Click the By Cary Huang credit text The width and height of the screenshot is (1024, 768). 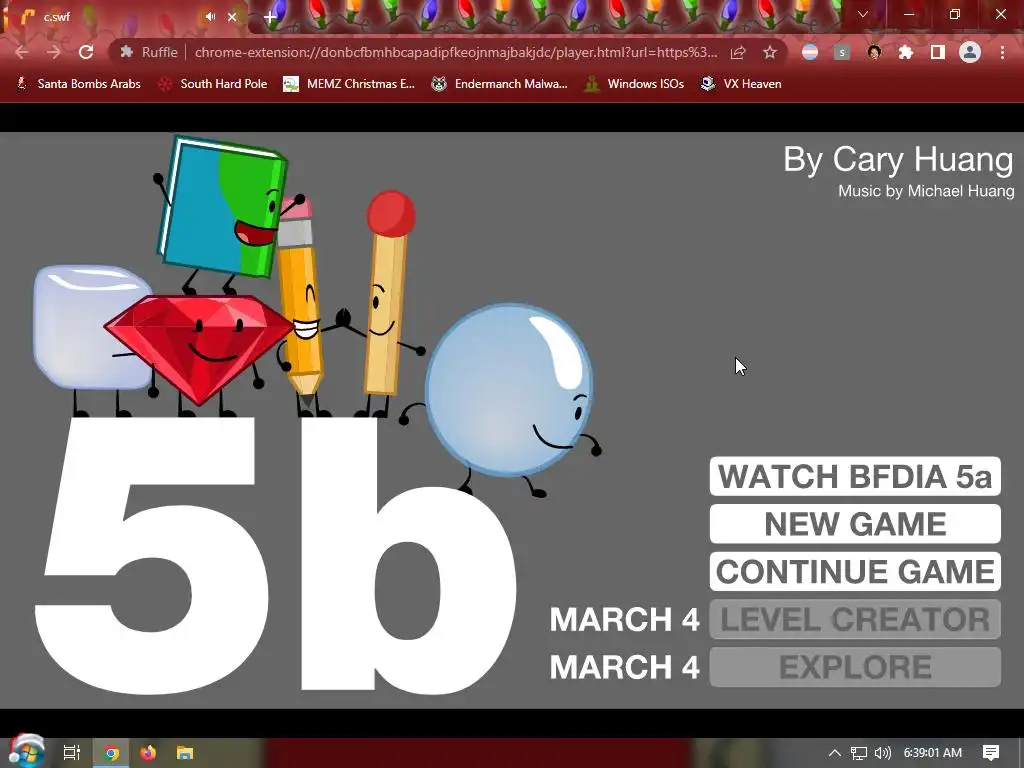coord(898,160)
